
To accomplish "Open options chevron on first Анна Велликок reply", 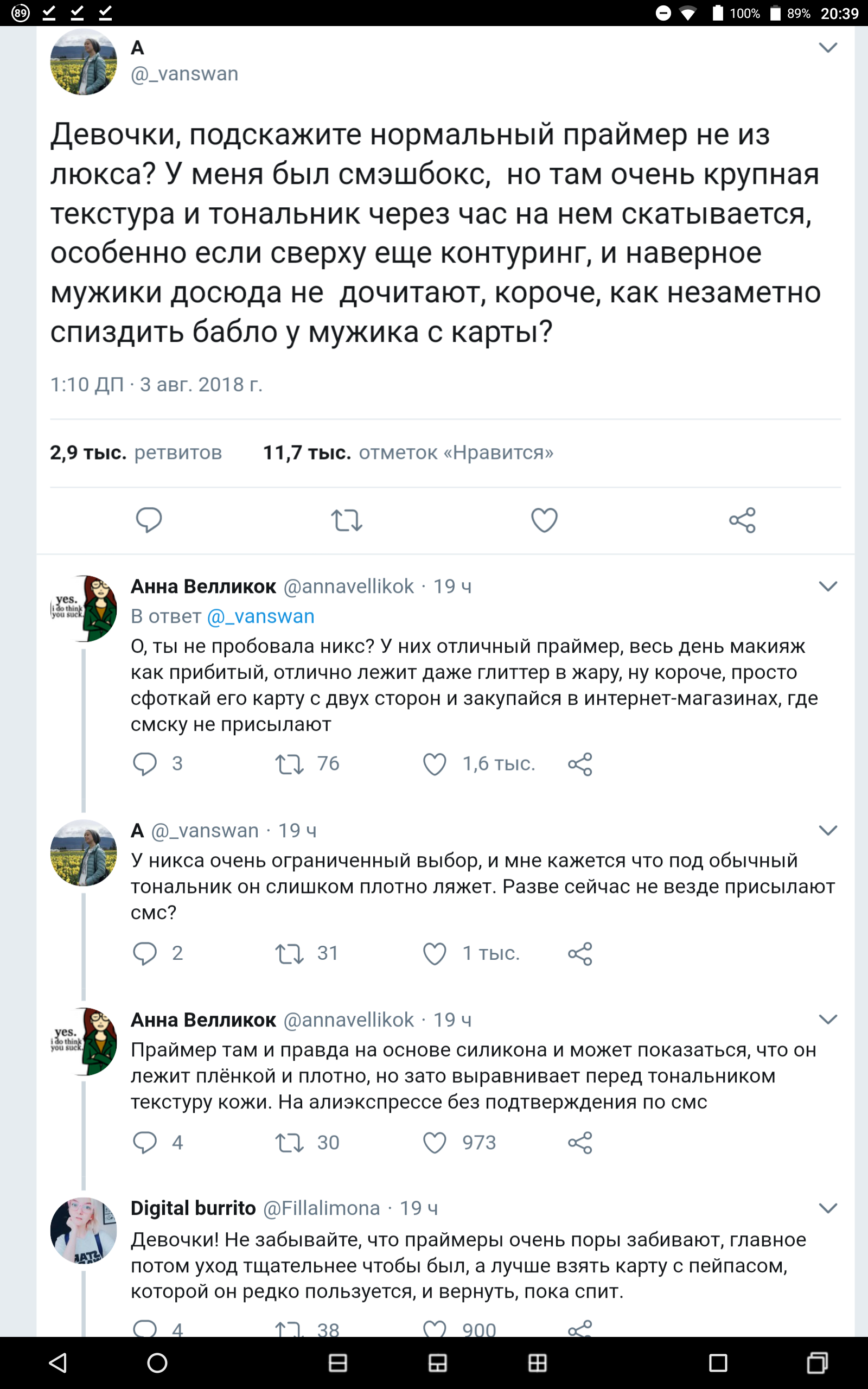I will (x=827, y=586).
